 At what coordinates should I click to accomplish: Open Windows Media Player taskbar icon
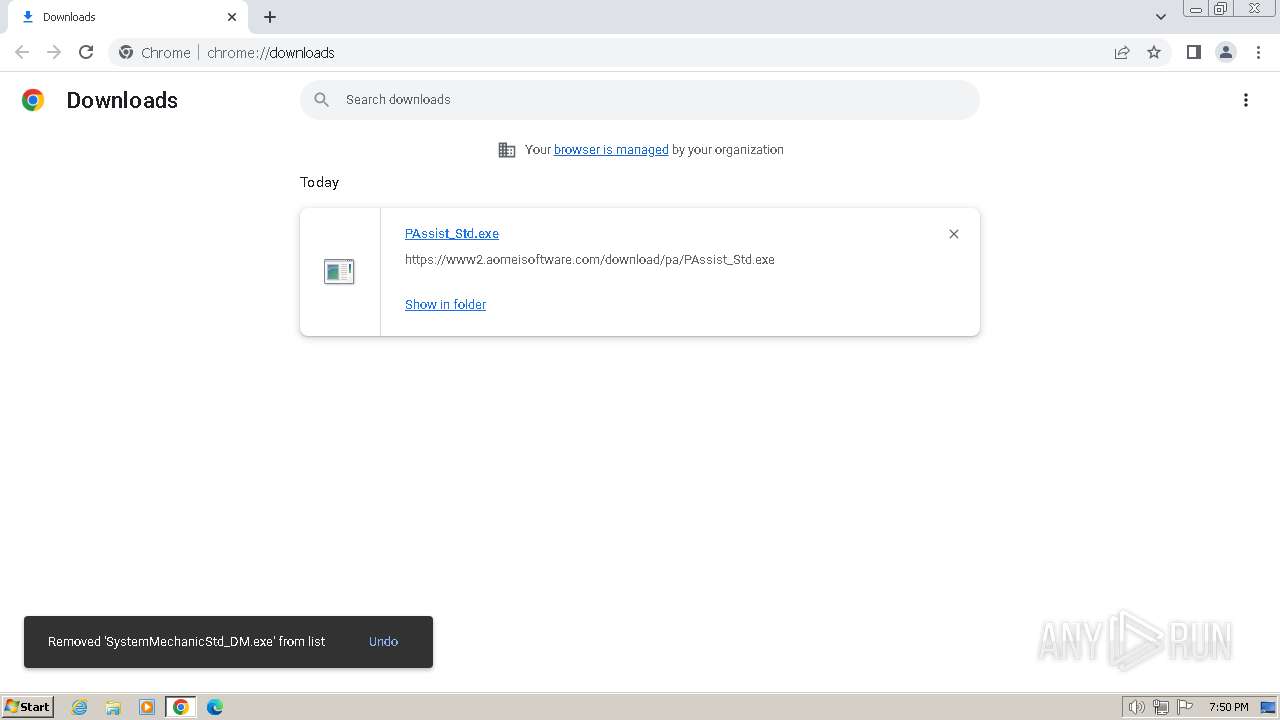(147, 707)
